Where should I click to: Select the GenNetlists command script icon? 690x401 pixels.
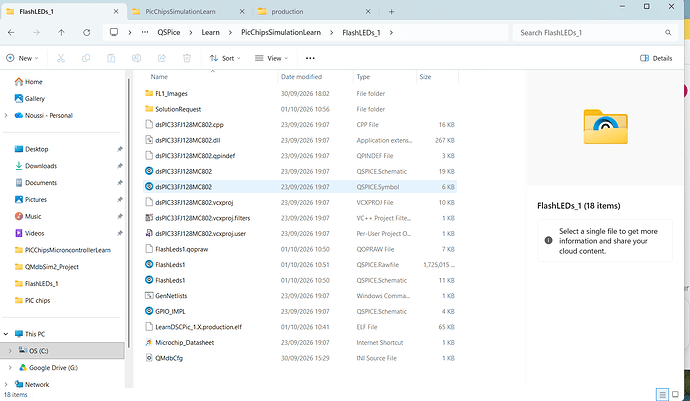[x=149, y=296]
